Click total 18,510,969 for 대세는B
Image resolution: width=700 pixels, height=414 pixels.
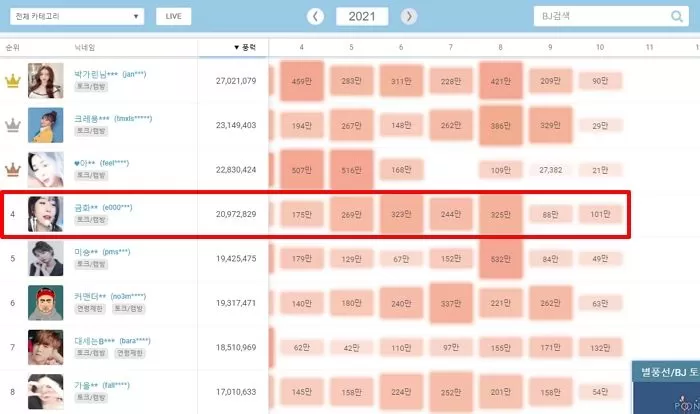(236, 347)
